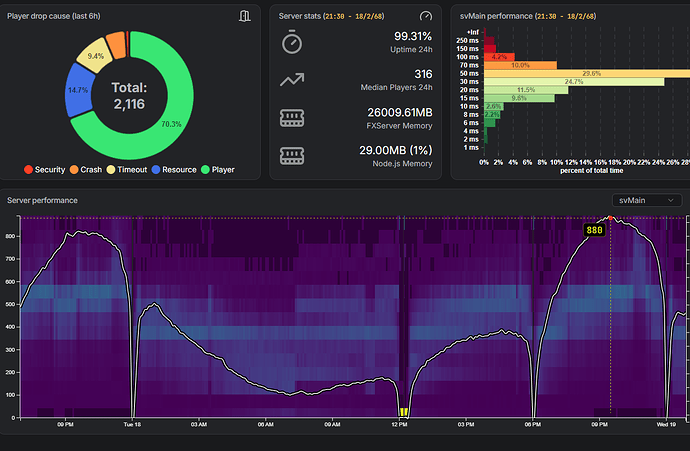
Task: Click the stopwatch icon beside Uptime 24h
Action: (x=292, y=42)
